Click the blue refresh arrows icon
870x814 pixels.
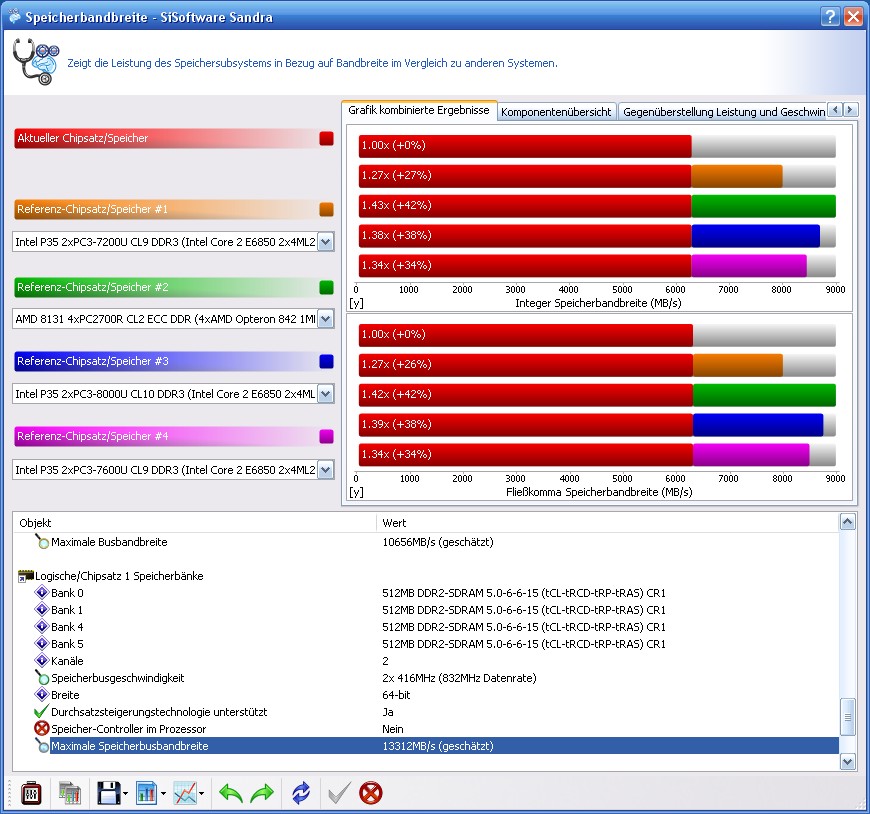[301, 793]
